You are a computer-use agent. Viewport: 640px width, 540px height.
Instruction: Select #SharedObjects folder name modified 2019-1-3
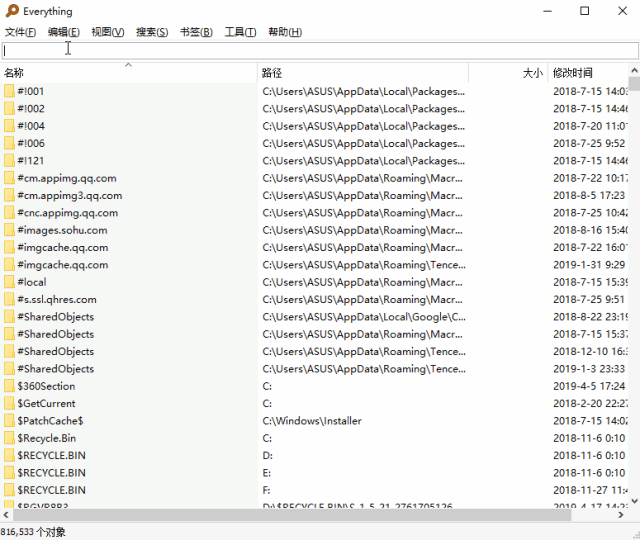pos(56,369)
